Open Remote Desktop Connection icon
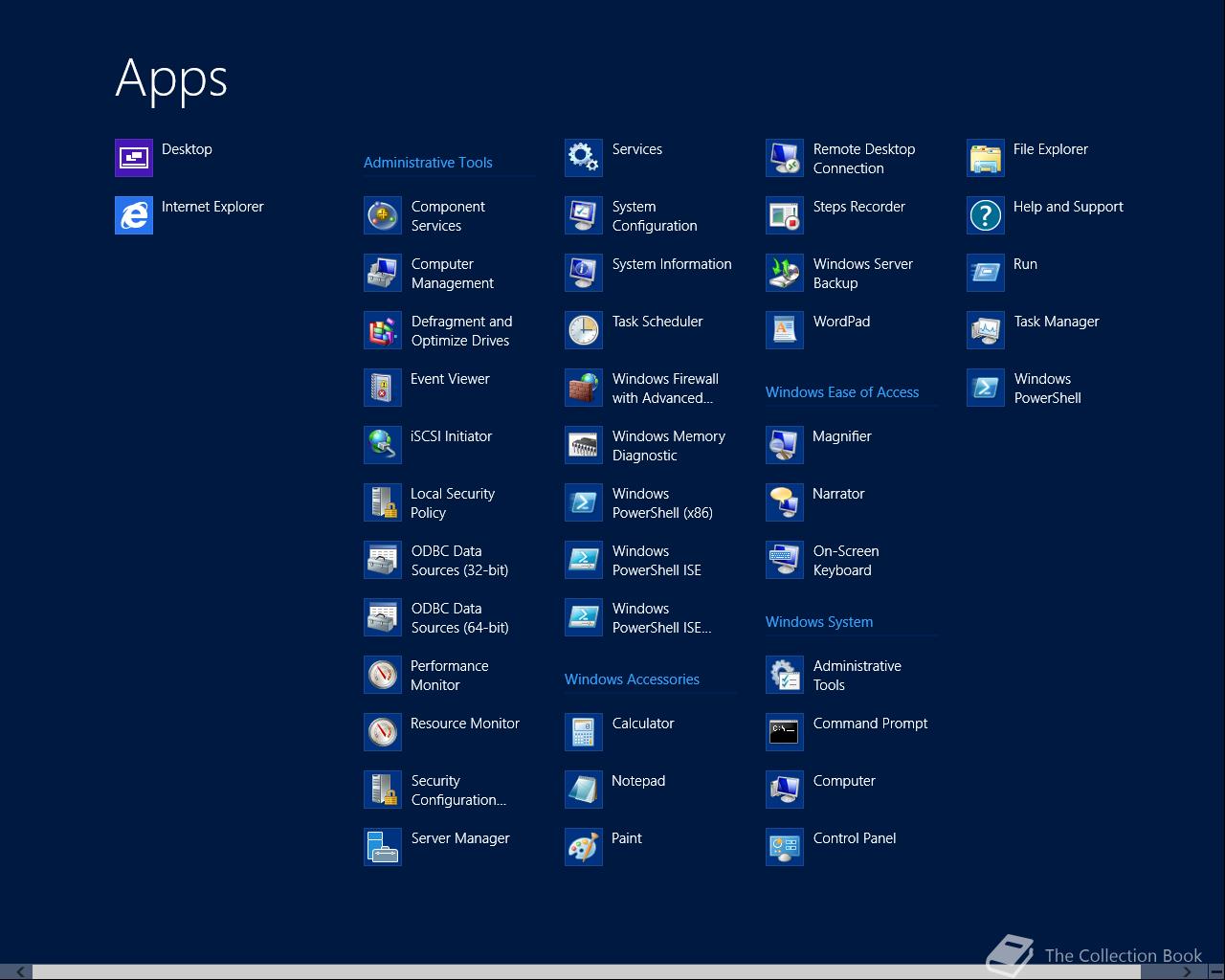 (x=785, y=158)
